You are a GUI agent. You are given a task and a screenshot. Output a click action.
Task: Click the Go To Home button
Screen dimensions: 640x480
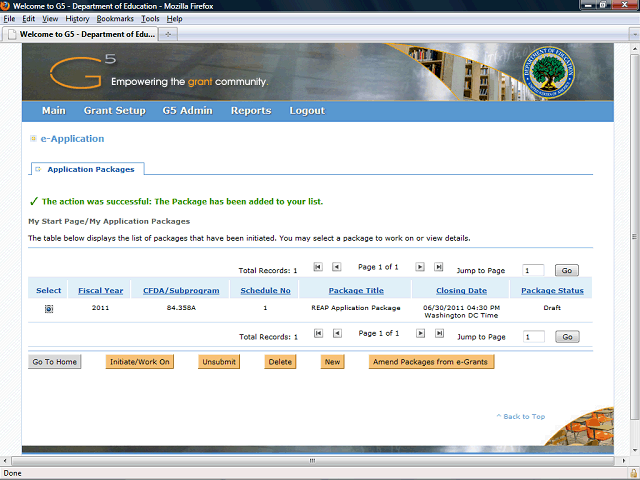tap(55, 362)
